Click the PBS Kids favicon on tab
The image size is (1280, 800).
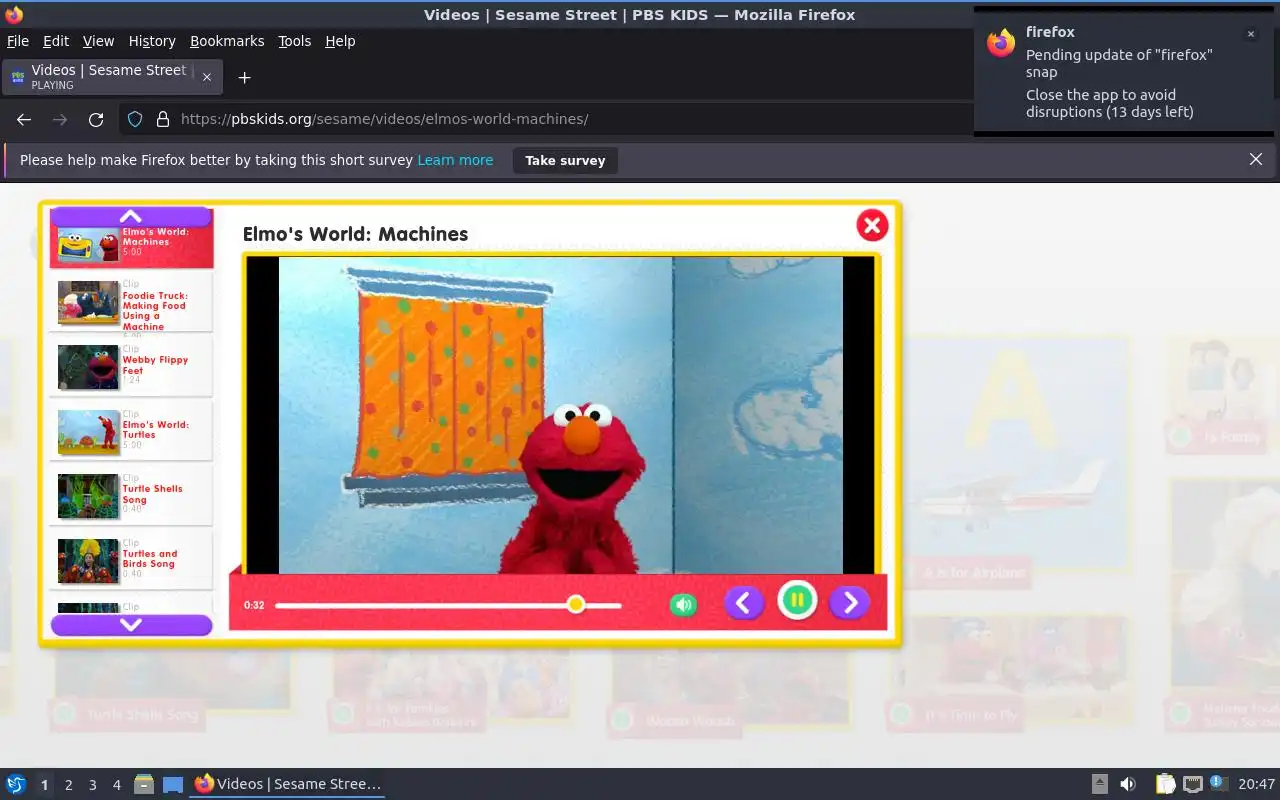(18, 77)
